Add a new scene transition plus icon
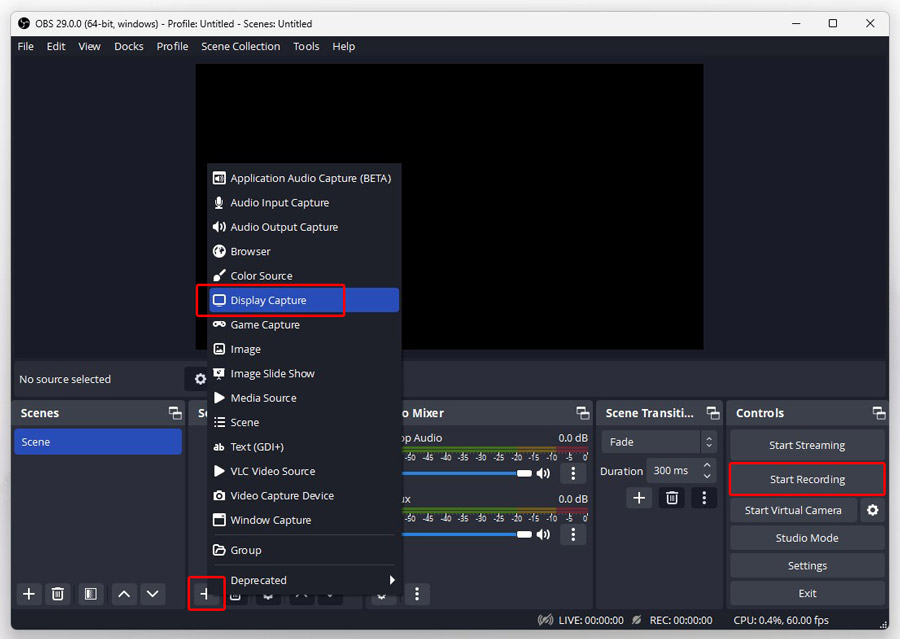Screen dimensions: 900x639 point(639,498)
